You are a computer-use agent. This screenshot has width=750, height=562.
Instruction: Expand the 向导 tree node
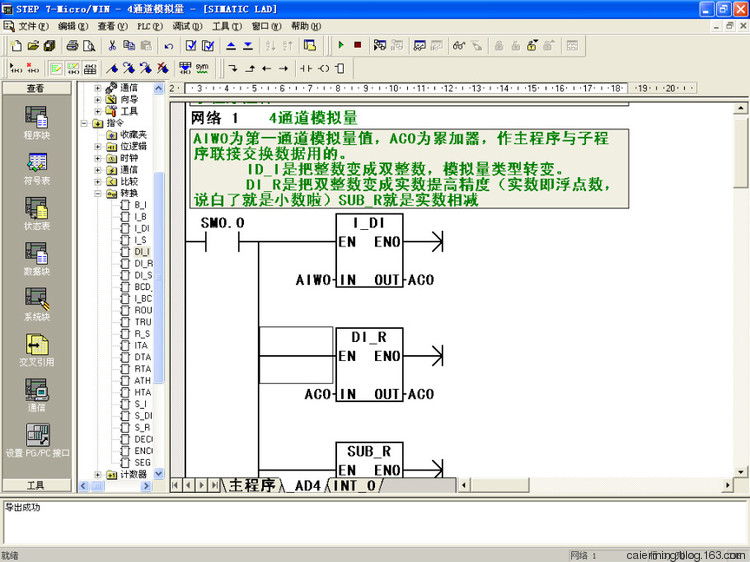coord(98,99)
